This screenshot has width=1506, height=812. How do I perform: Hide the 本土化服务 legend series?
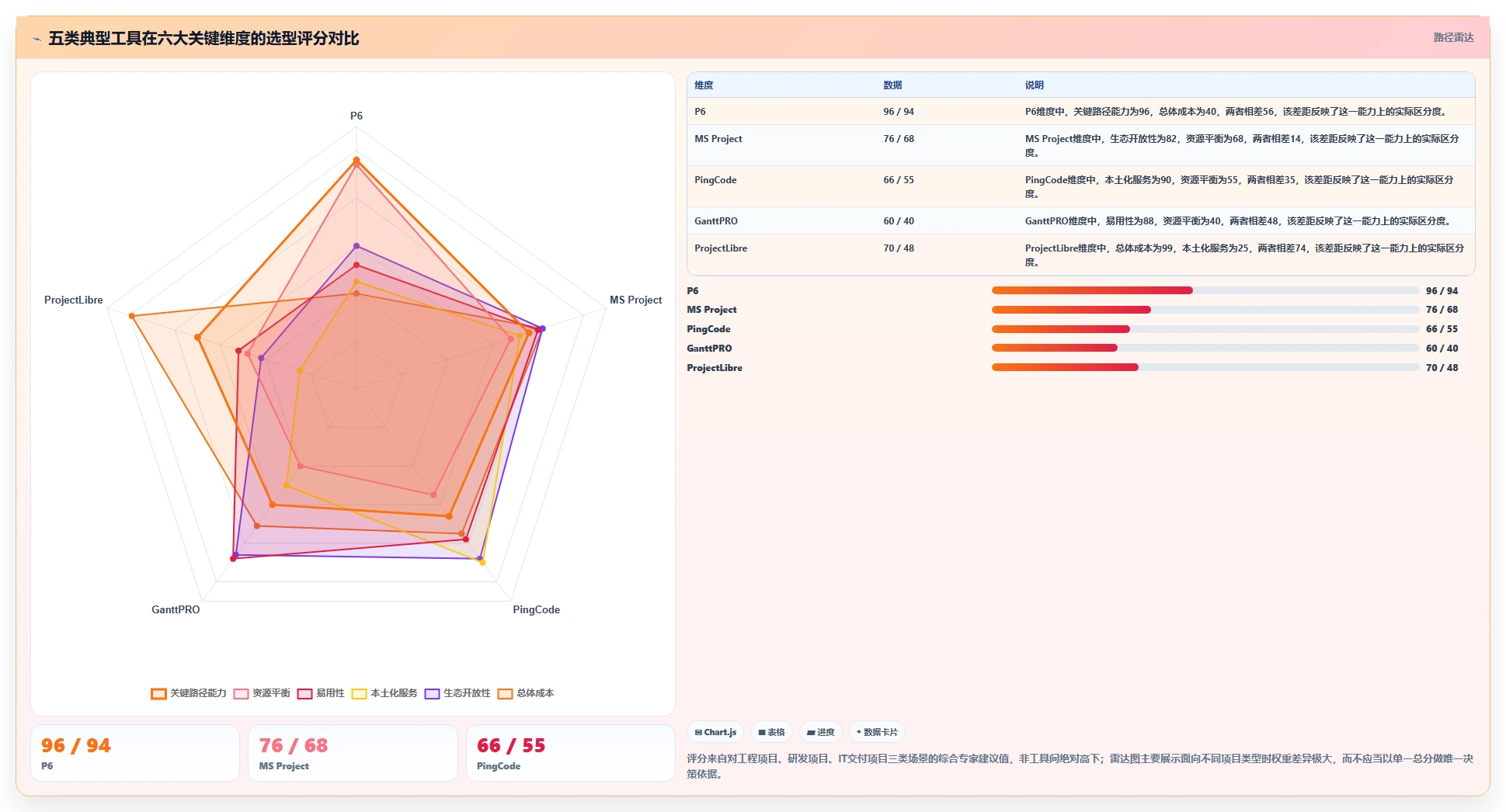tap(384, 693)
